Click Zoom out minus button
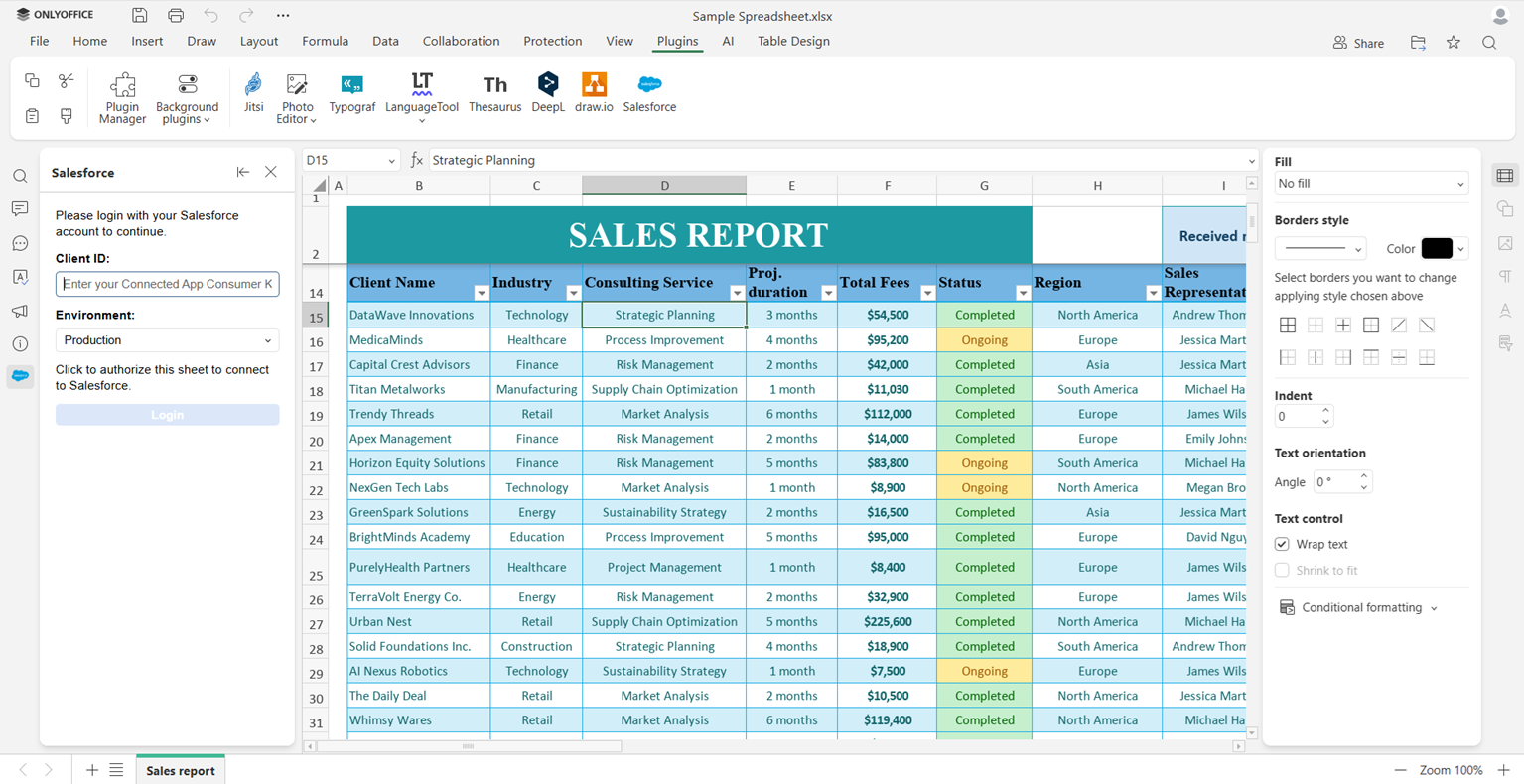This screenshot has width=1524, height=784. 1400,770
